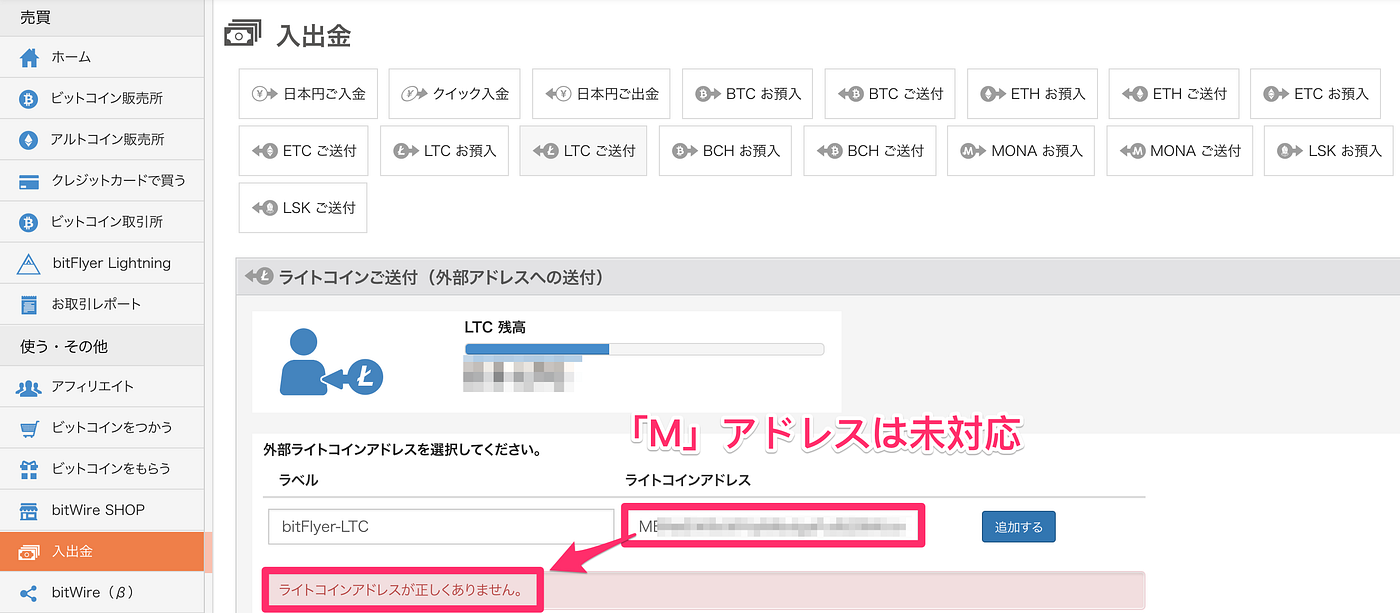The image size is (1400, 613).
Task: Open ビットコイン販売所 in the sidebar
Action: coord(102,98)
